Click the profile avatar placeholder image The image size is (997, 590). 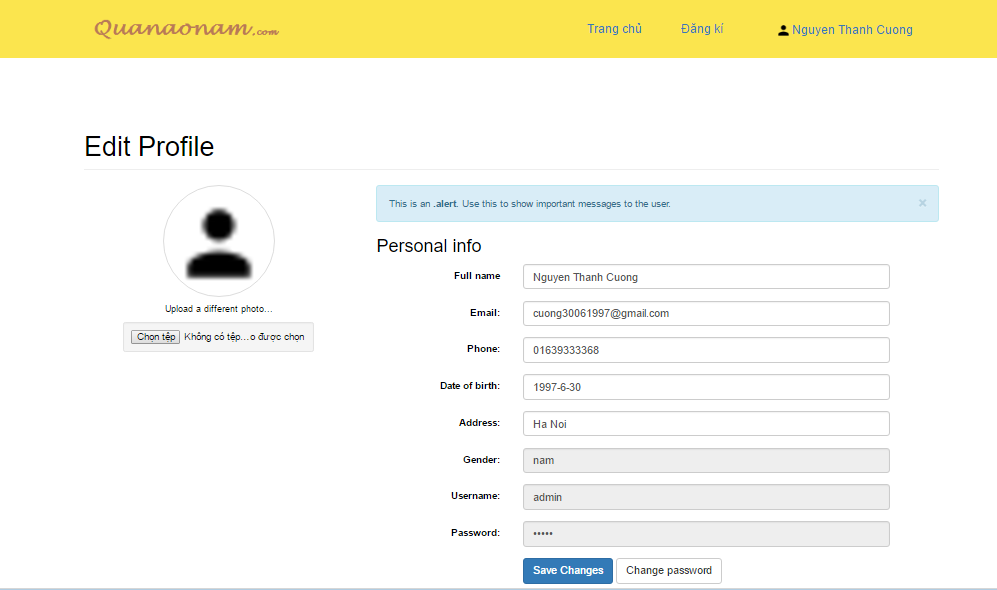219,241
